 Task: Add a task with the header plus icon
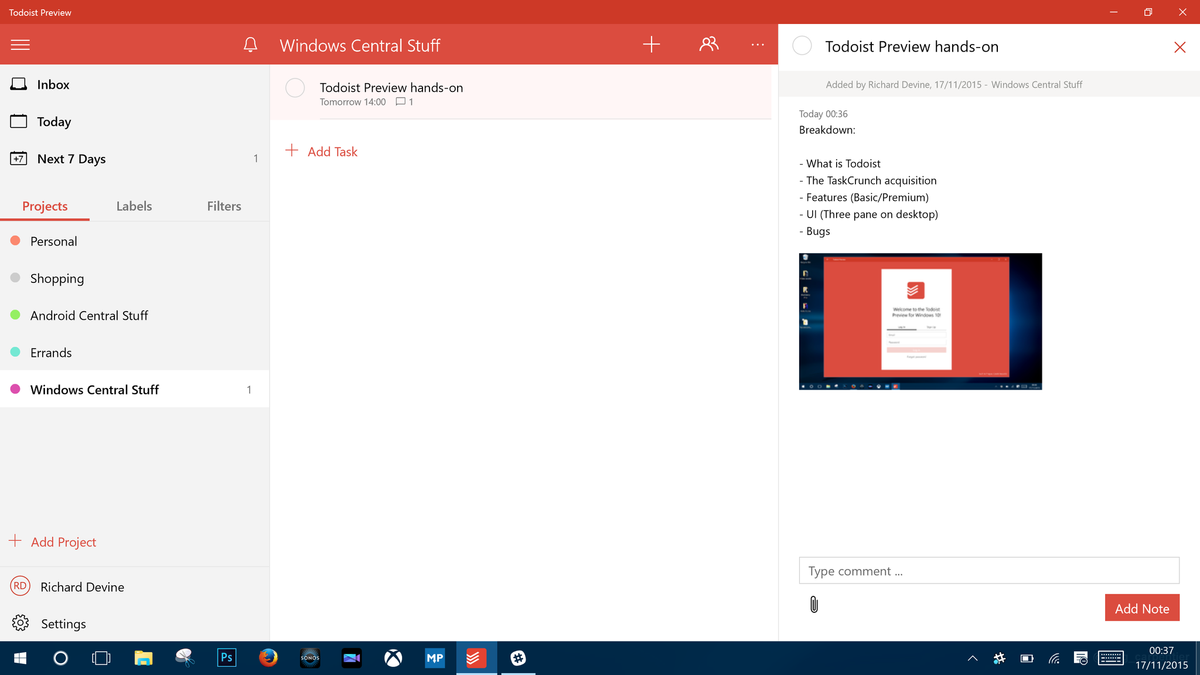[651, 45]
